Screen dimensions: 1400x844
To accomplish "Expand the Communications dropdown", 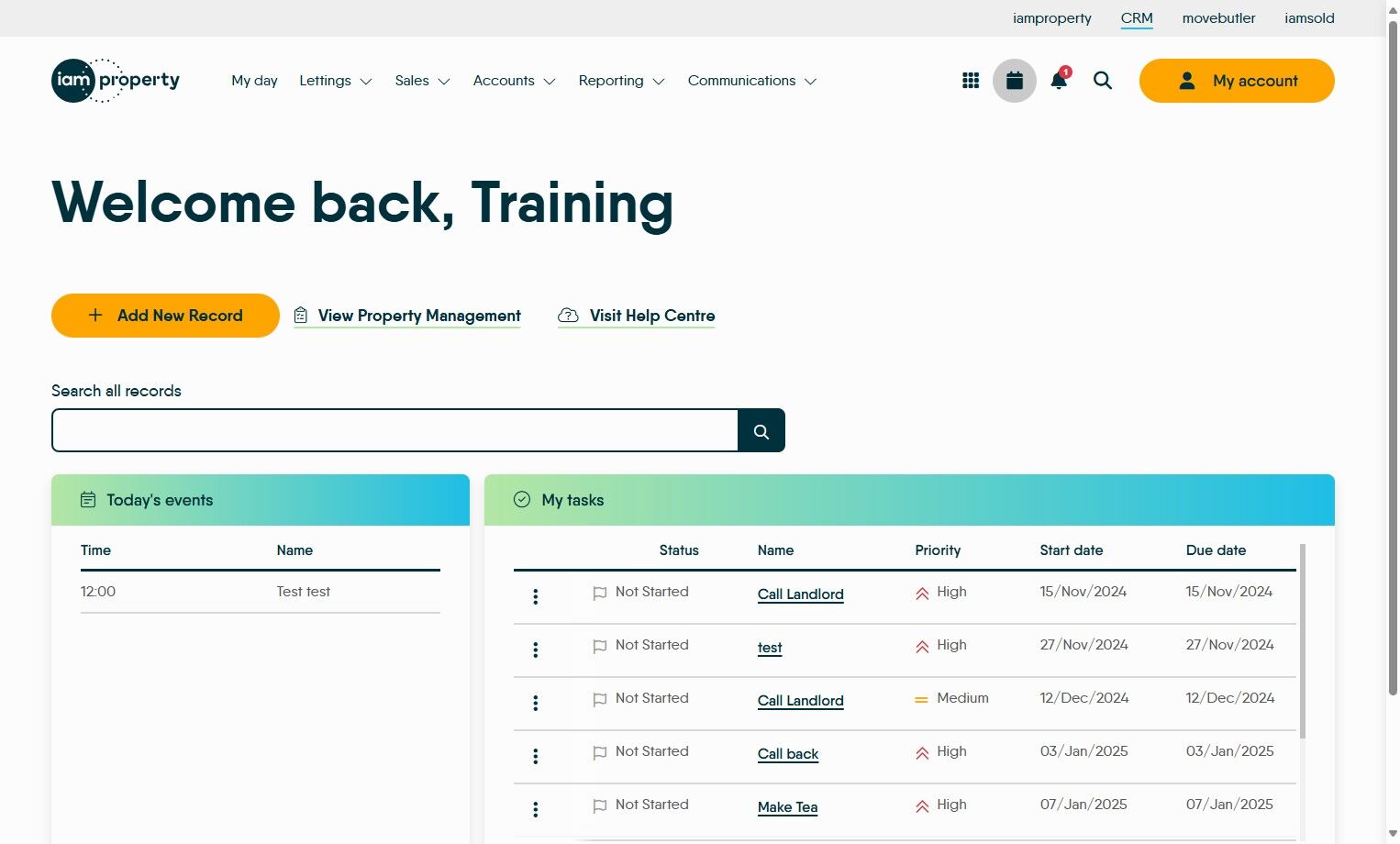I will click(x=751, y=81).
